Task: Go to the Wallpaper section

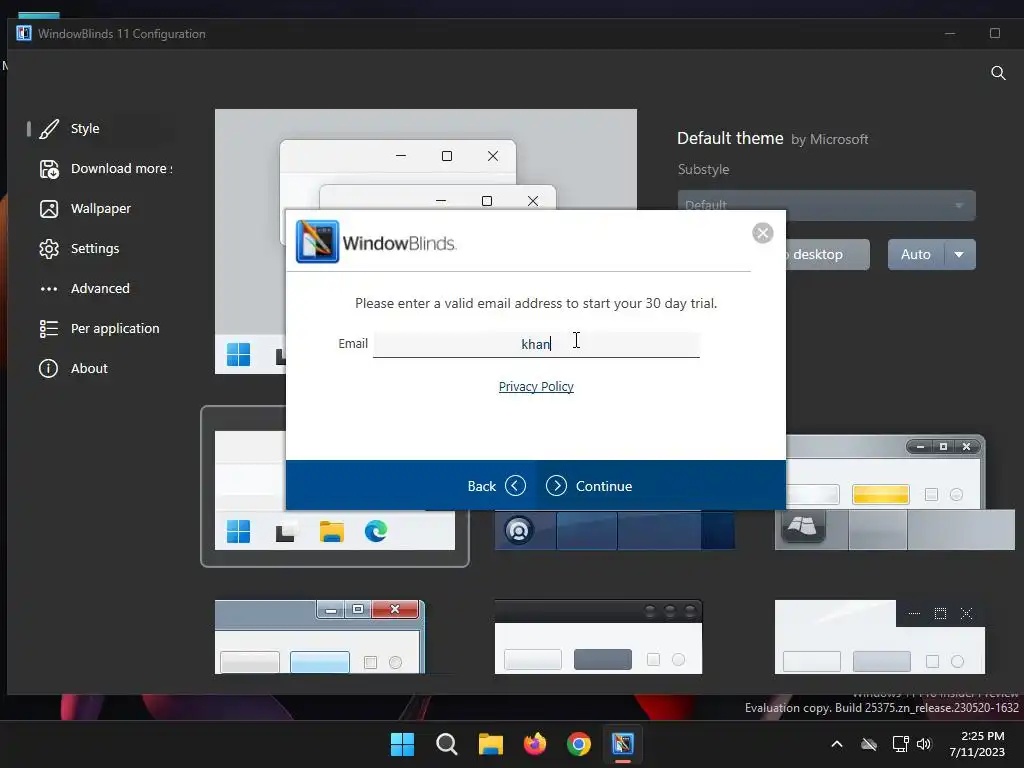Action: (x=99, y=208)
